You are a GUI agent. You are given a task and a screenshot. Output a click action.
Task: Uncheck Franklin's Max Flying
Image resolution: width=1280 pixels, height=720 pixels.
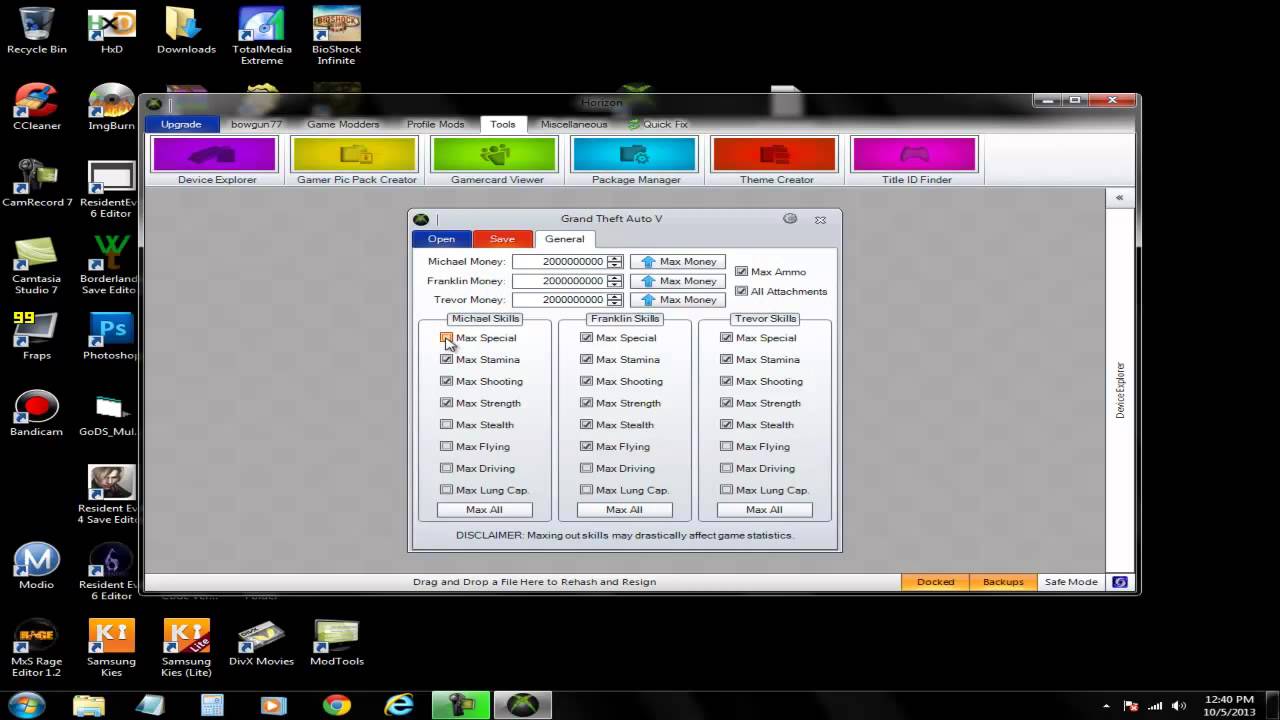pyautogui.click(x=586, y=447)
